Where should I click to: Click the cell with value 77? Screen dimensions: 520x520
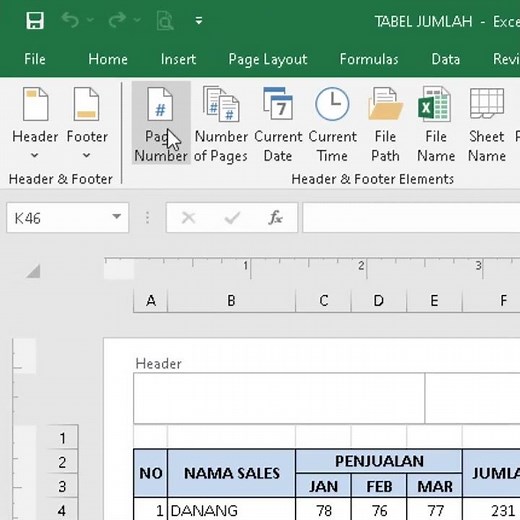(434, 509)
